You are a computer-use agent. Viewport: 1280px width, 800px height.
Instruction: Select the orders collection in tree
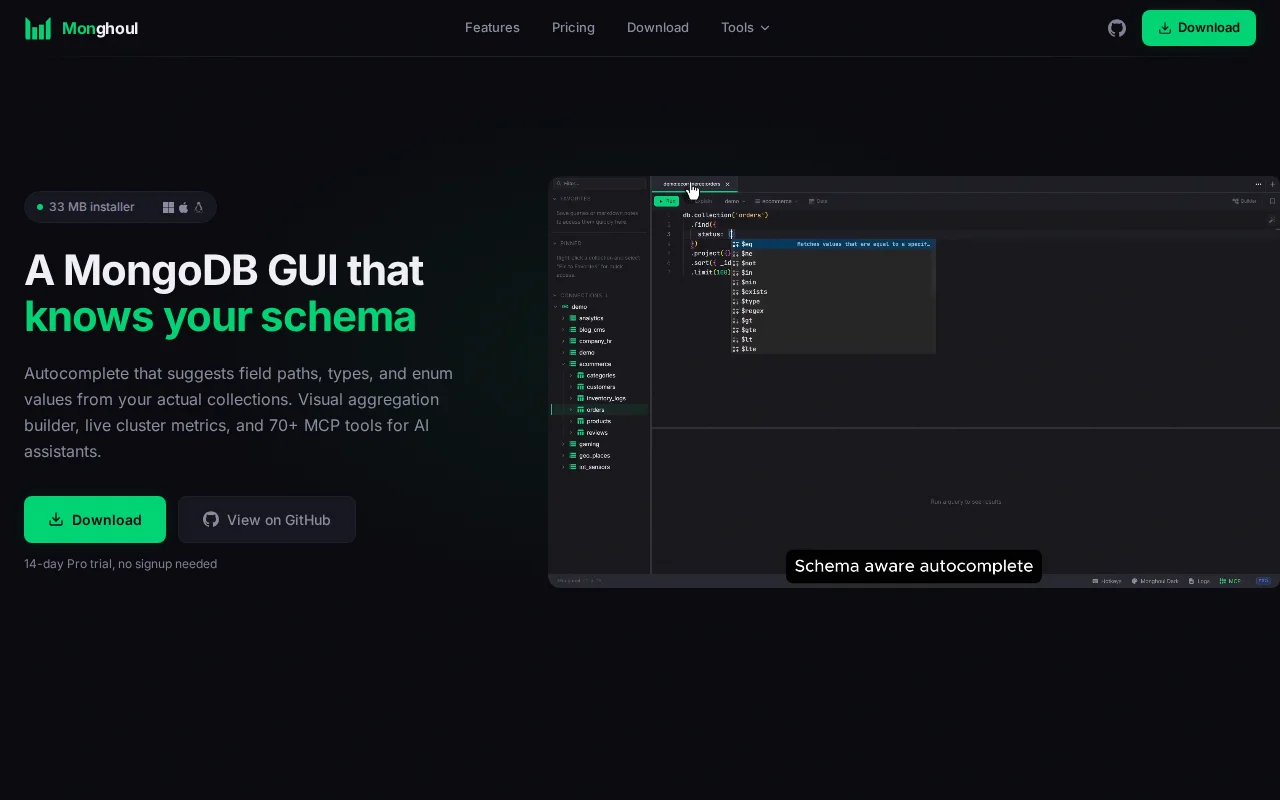[x=600, y=410]
